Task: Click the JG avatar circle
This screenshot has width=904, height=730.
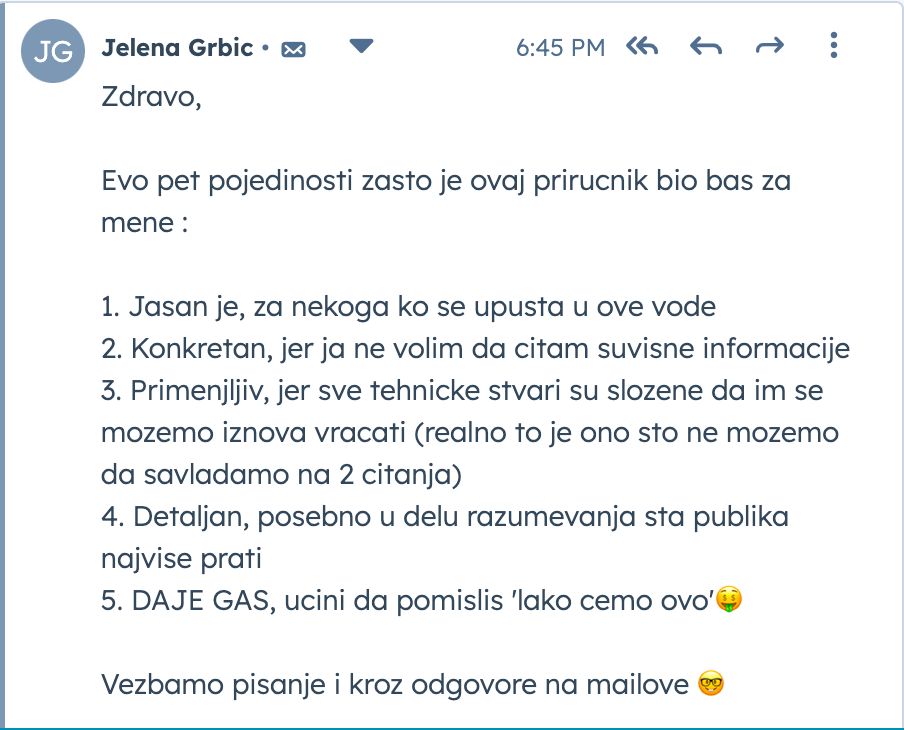Action: coord(53,52)
